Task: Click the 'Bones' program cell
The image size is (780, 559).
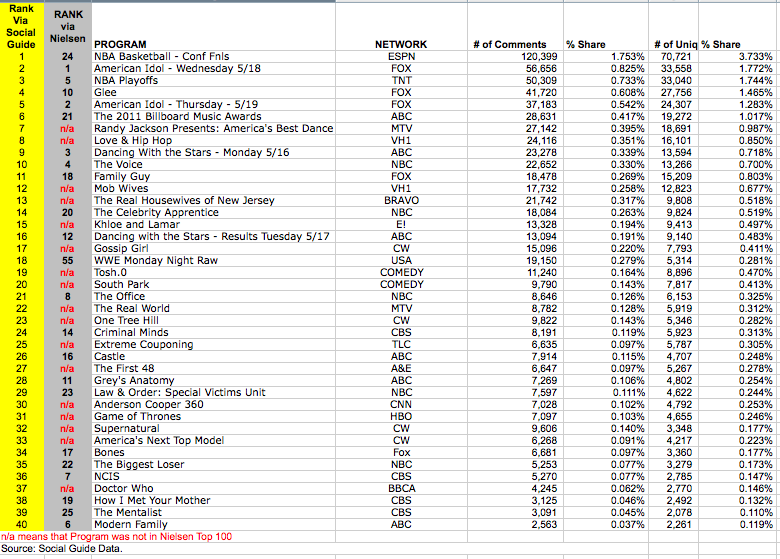Action: point(213,453)
